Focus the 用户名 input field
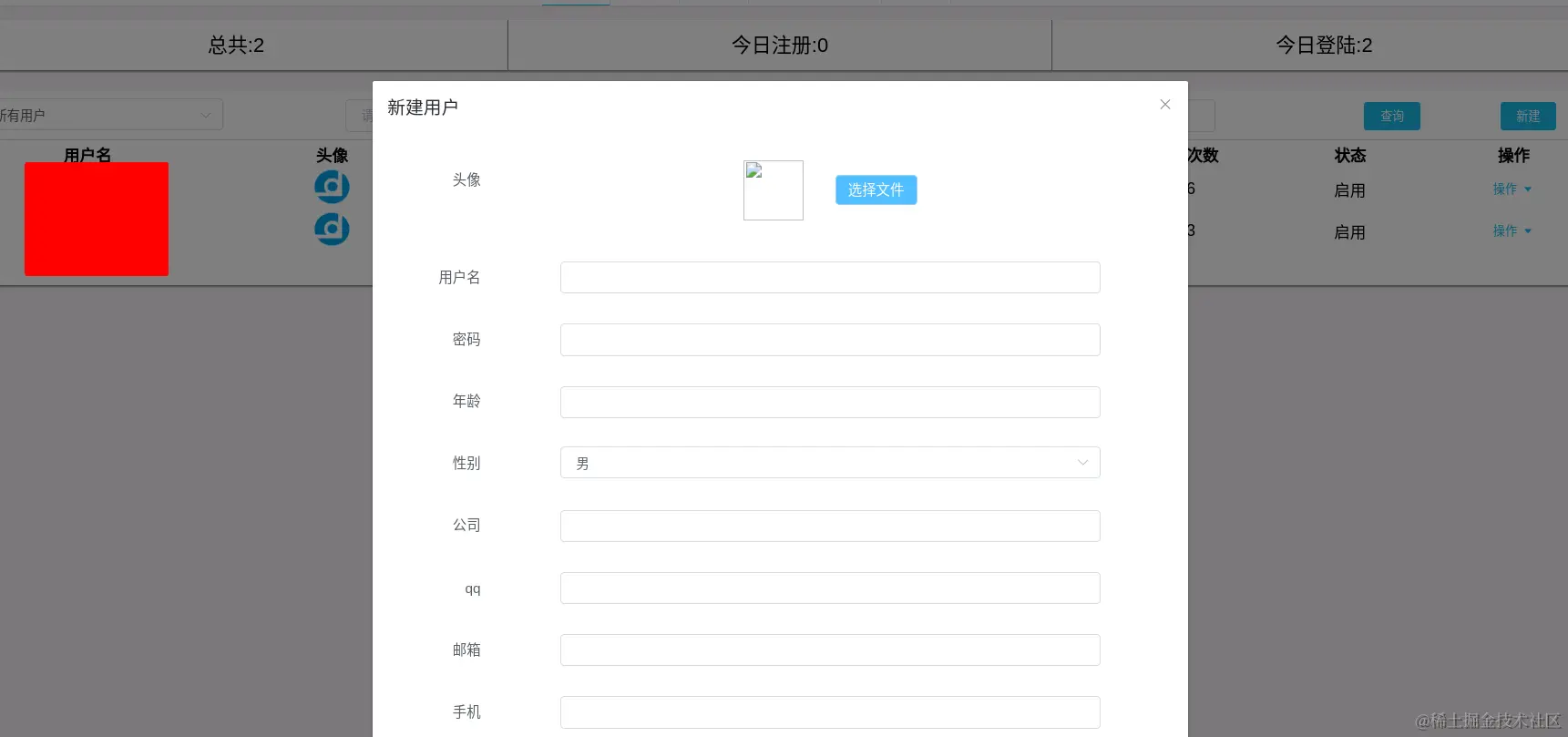This screenshot has width=1568, height=737. pyautogui.click(x=830, y=278)
